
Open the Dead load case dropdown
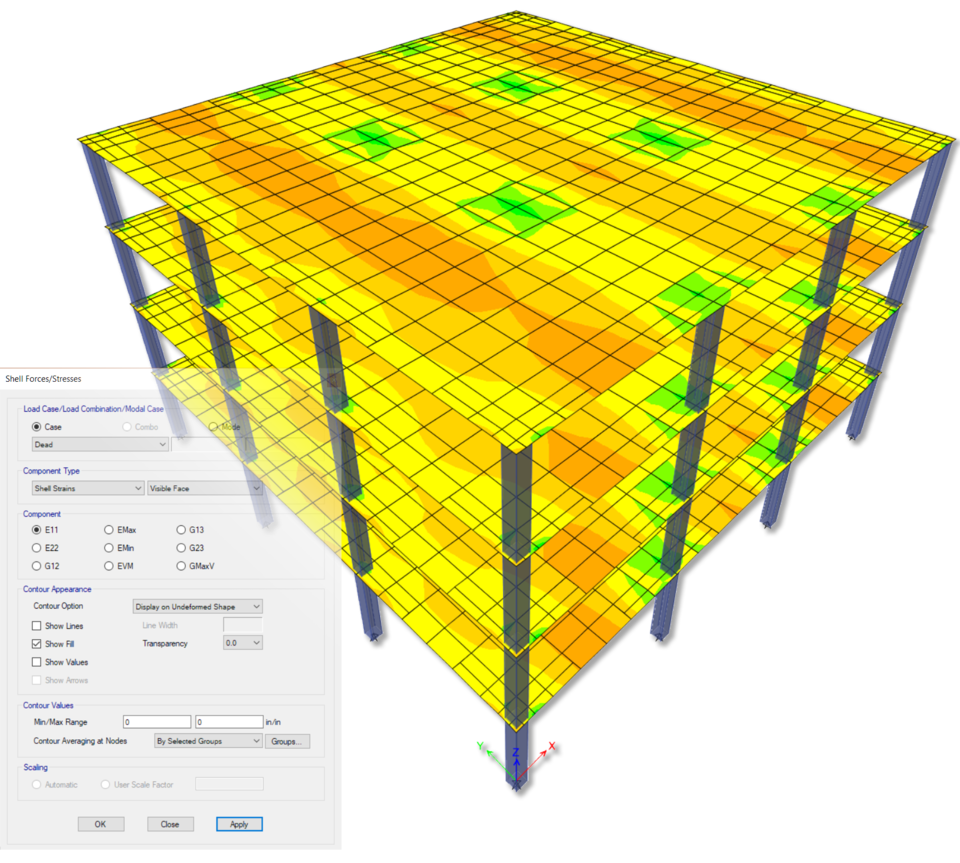(x=99, y=444)
